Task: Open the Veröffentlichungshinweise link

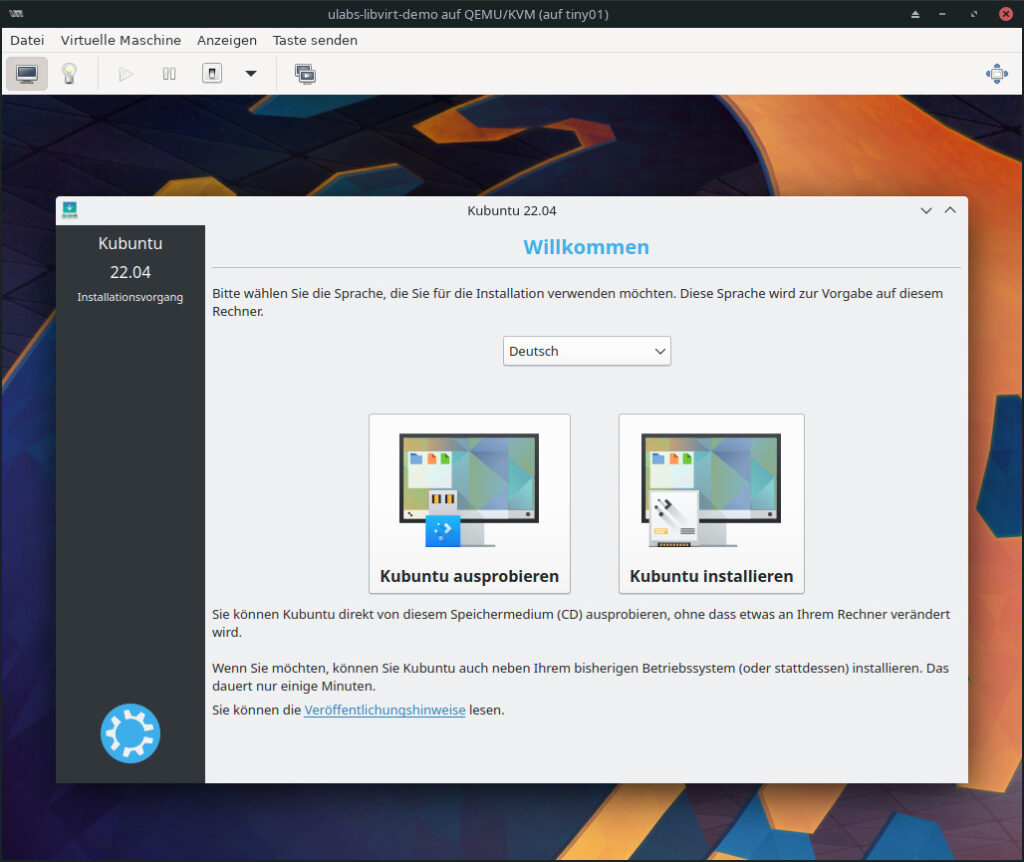Action: click(385, 710)
